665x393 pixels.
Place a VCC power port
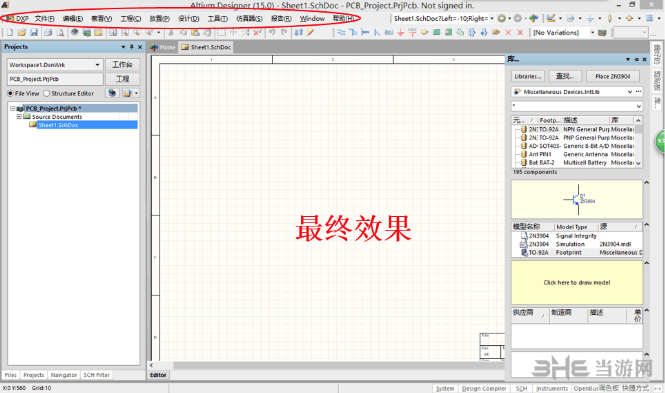[412, 33]
